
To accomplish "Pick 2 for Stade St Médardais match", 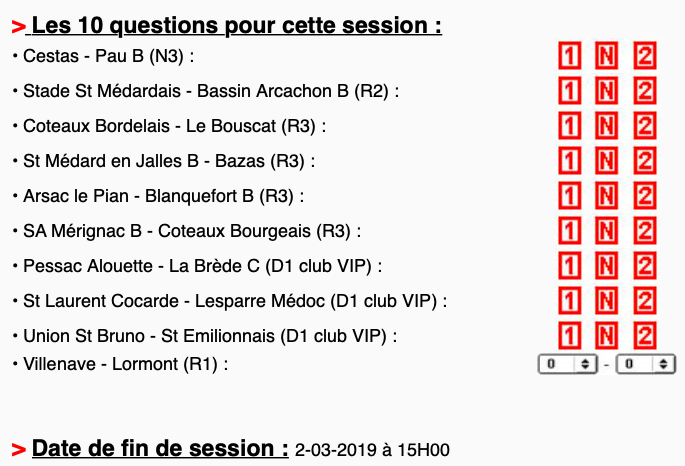I will coord(645,91).
